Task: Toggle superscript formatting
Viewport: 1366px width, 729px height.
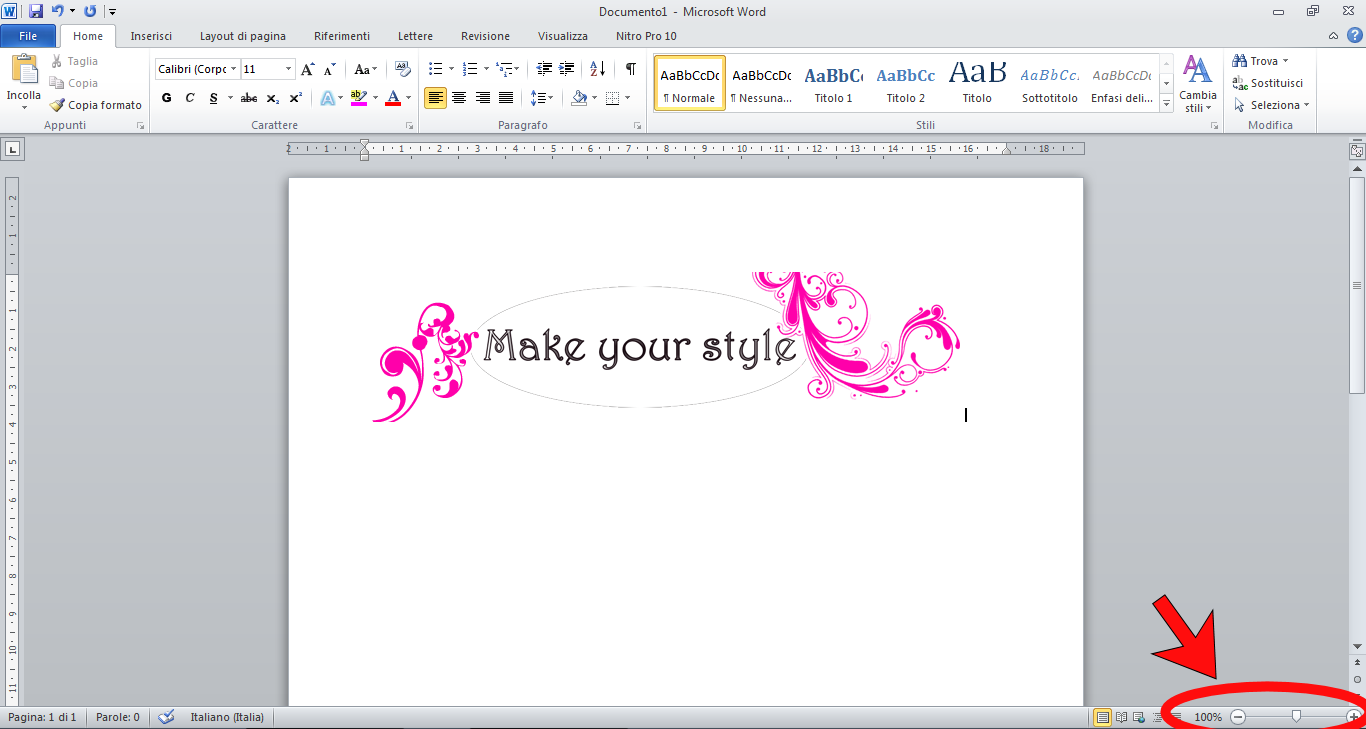Action: [x=295, y=98]
